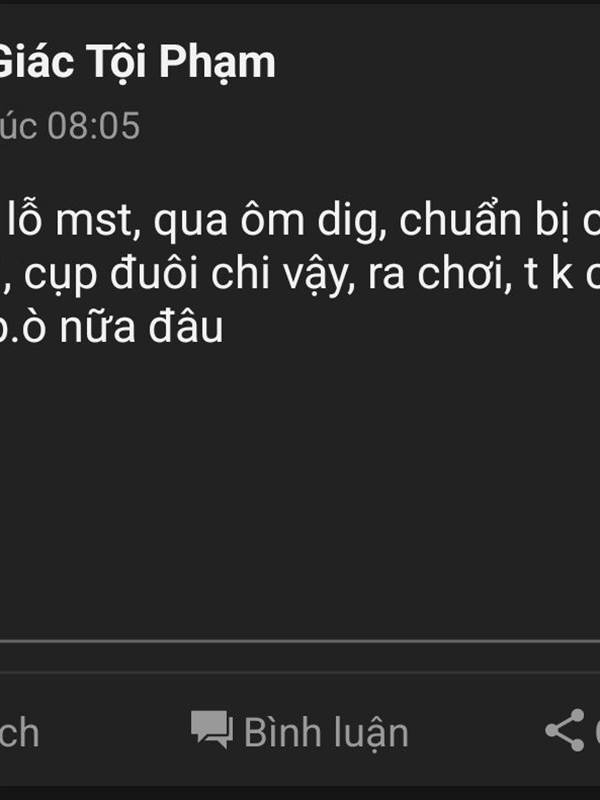
Task: Tap the phrase 'cụp đuôi chi vậy'
Action: coord(189,275)
